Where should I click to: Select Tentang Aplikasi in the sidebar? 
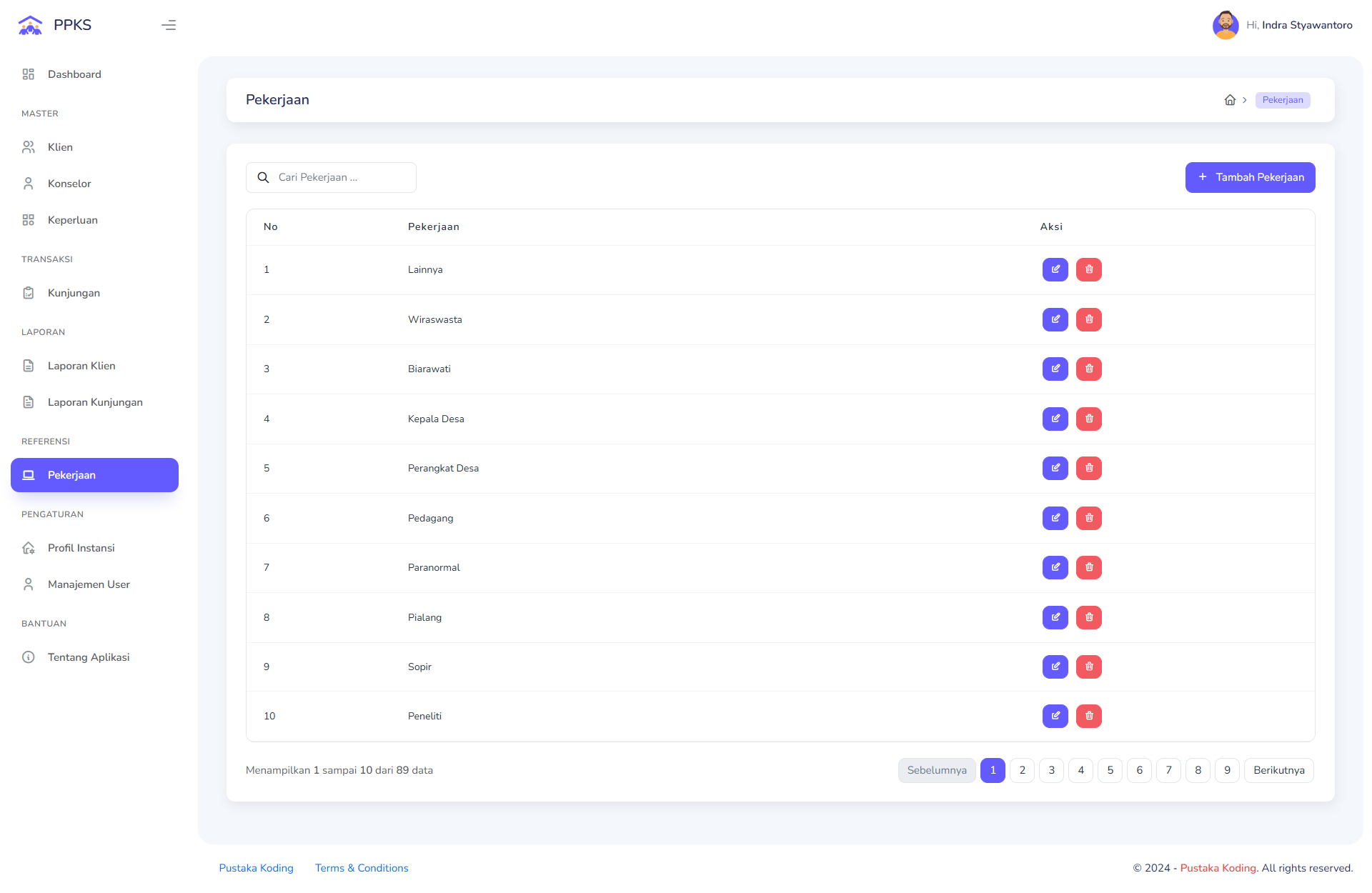(x=88, y=657)
